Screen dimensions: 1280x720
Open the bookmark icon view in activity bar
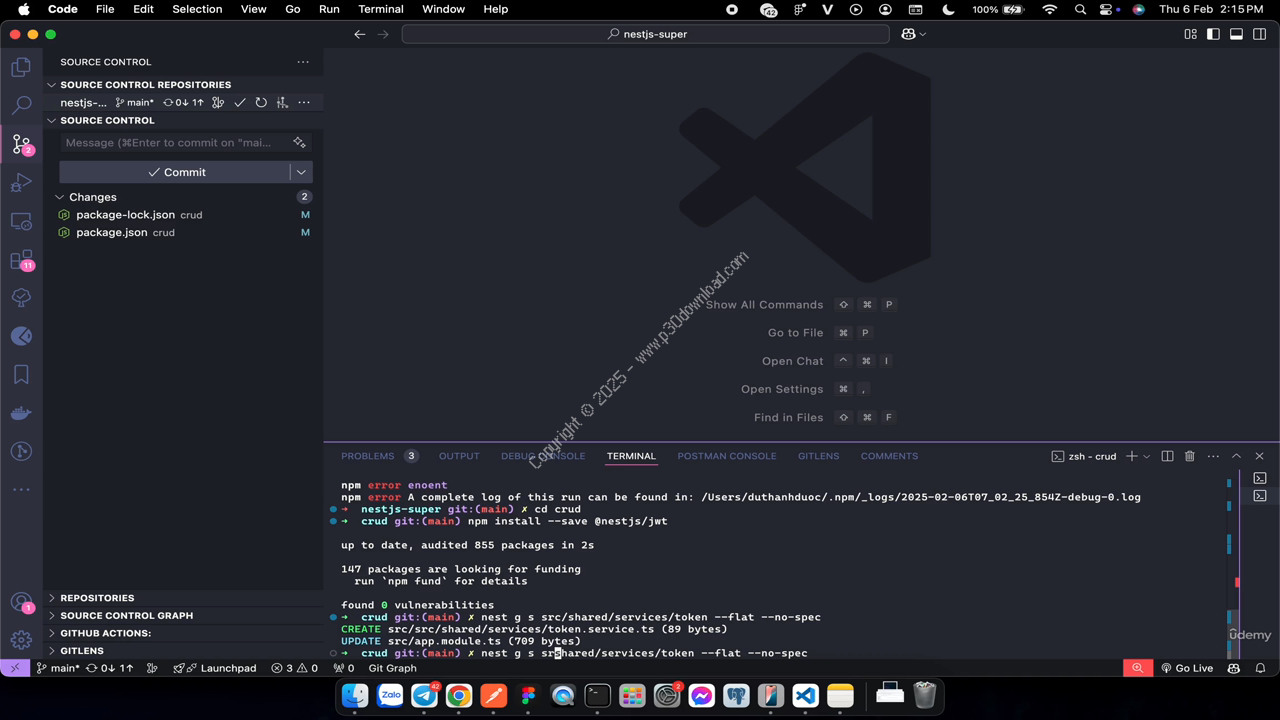(21, 375)
